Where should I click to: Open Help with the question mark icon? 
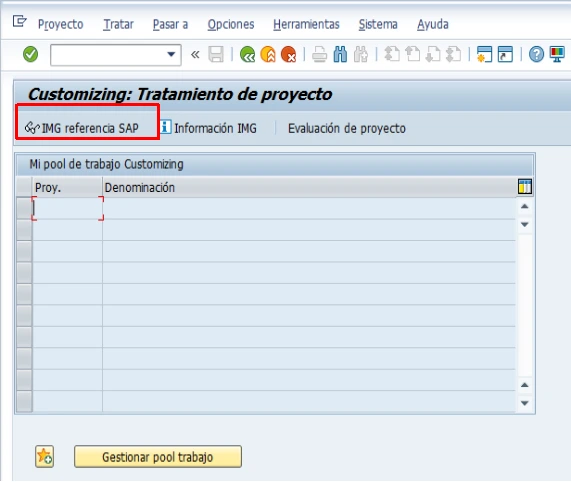click(536, 55)
